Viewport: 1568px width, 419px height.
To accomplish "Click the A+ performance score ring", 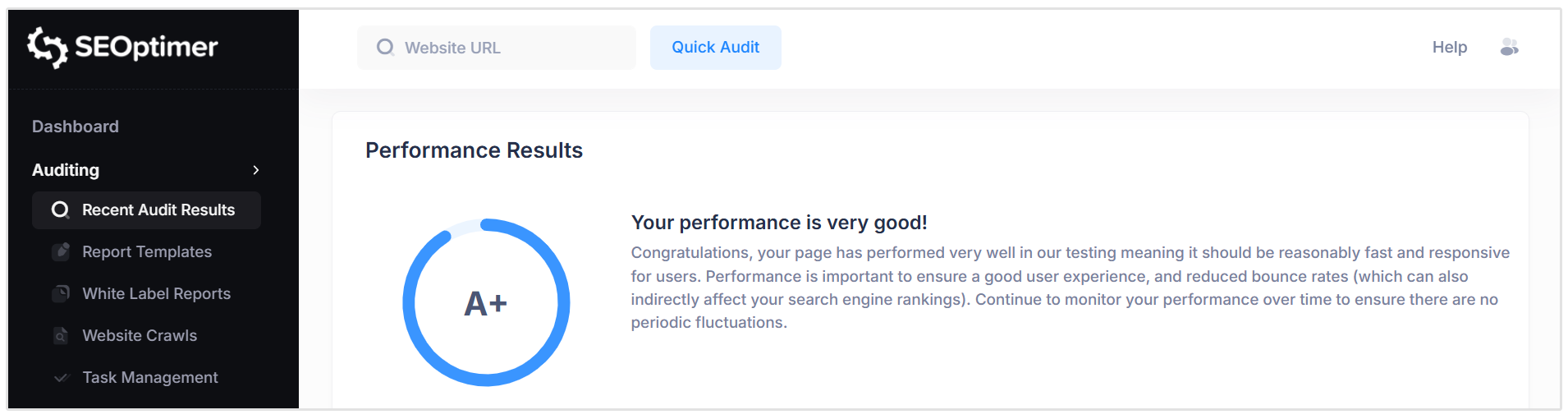I will [486, 302].
